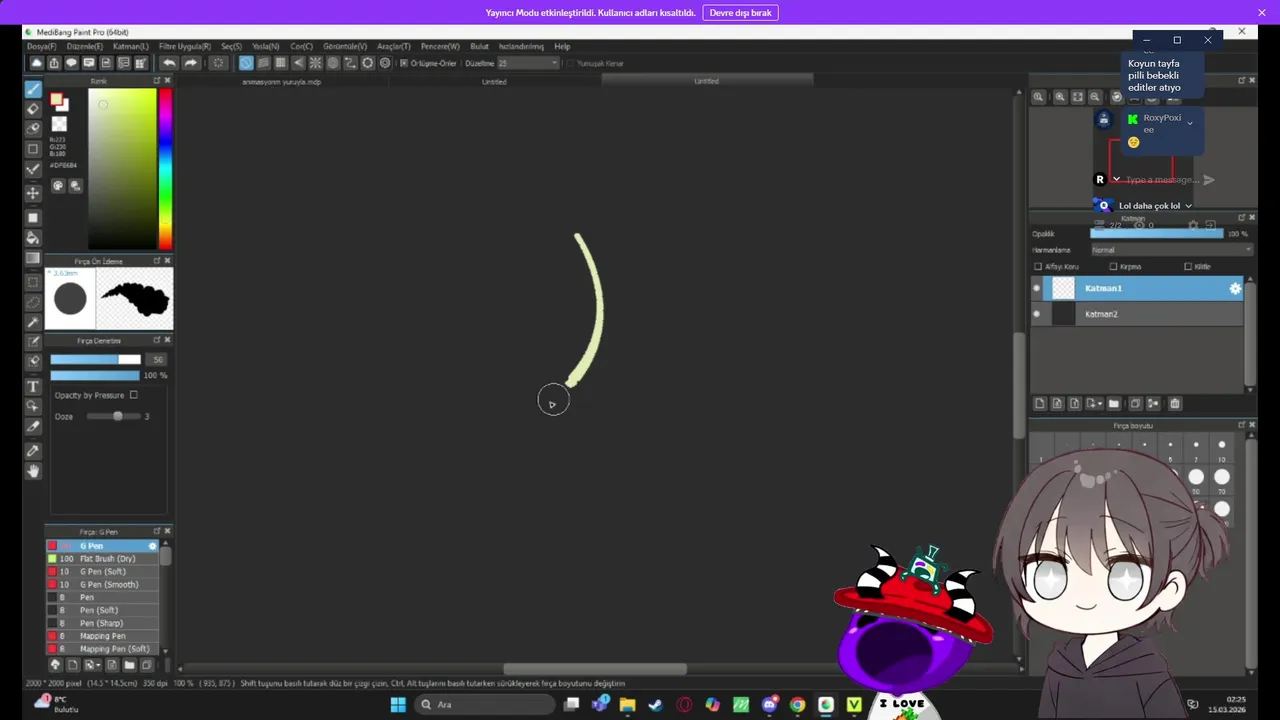This screenshot has width=1280, height=720.
Task: Select the Magic Wand tool
Action: [33, 322]
